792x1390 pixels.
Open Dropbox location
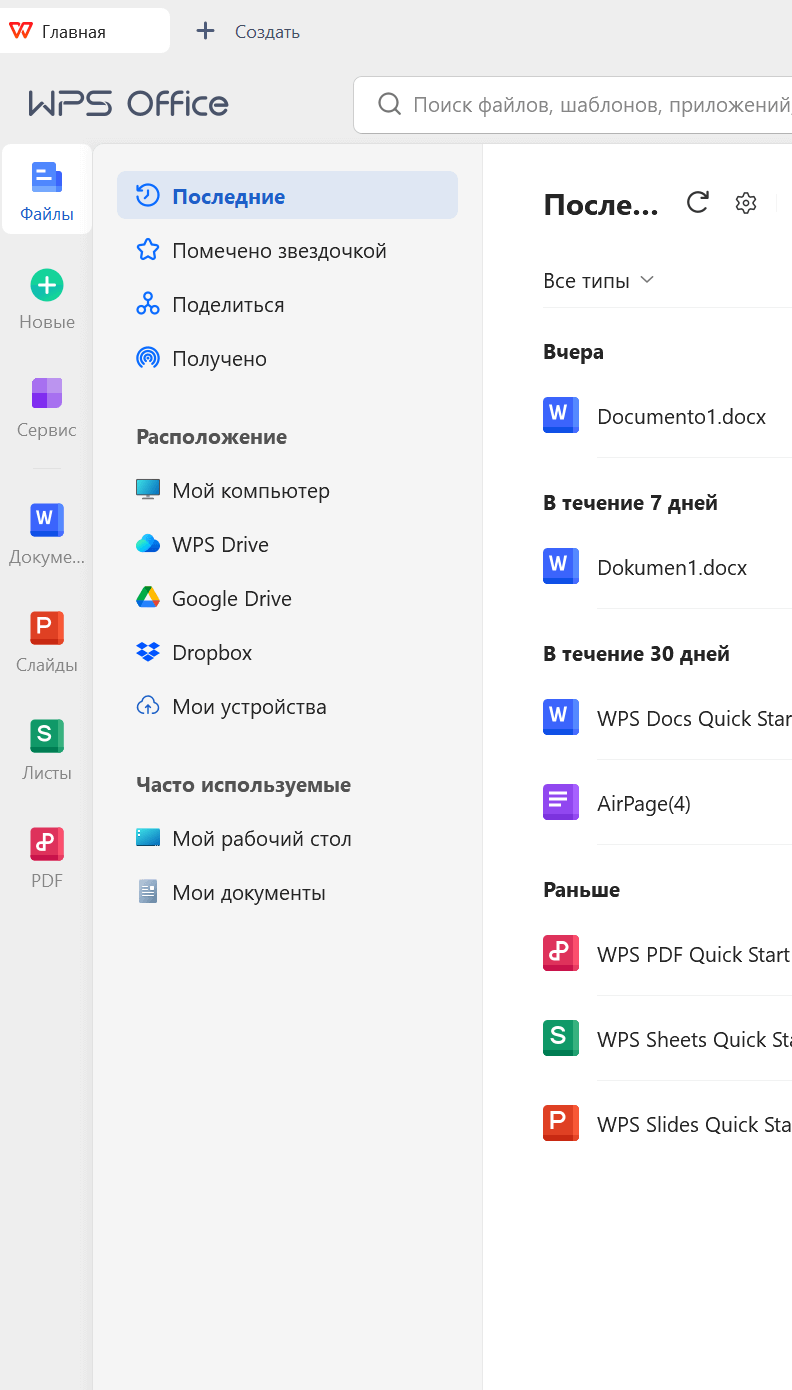(287, 652)
